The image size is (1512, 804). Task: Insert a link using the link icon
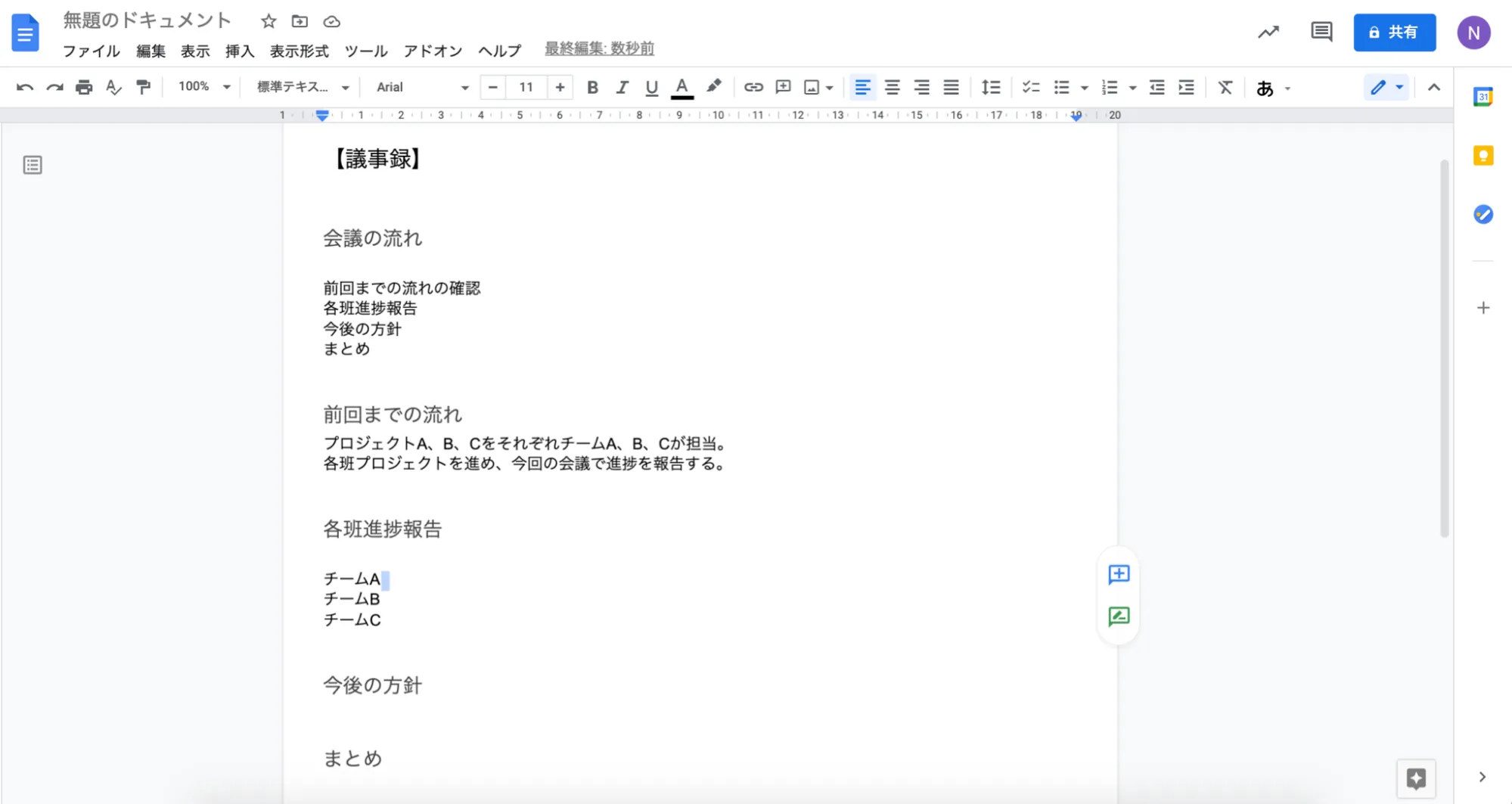pos(753,88)
